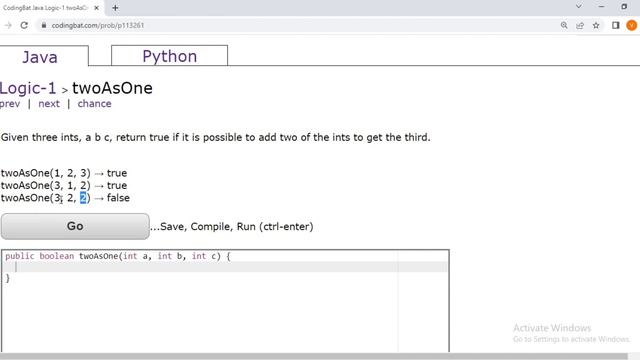640x360 pixels.
Task: Click the twoAsOne problem title
Action: coord(112,88)
